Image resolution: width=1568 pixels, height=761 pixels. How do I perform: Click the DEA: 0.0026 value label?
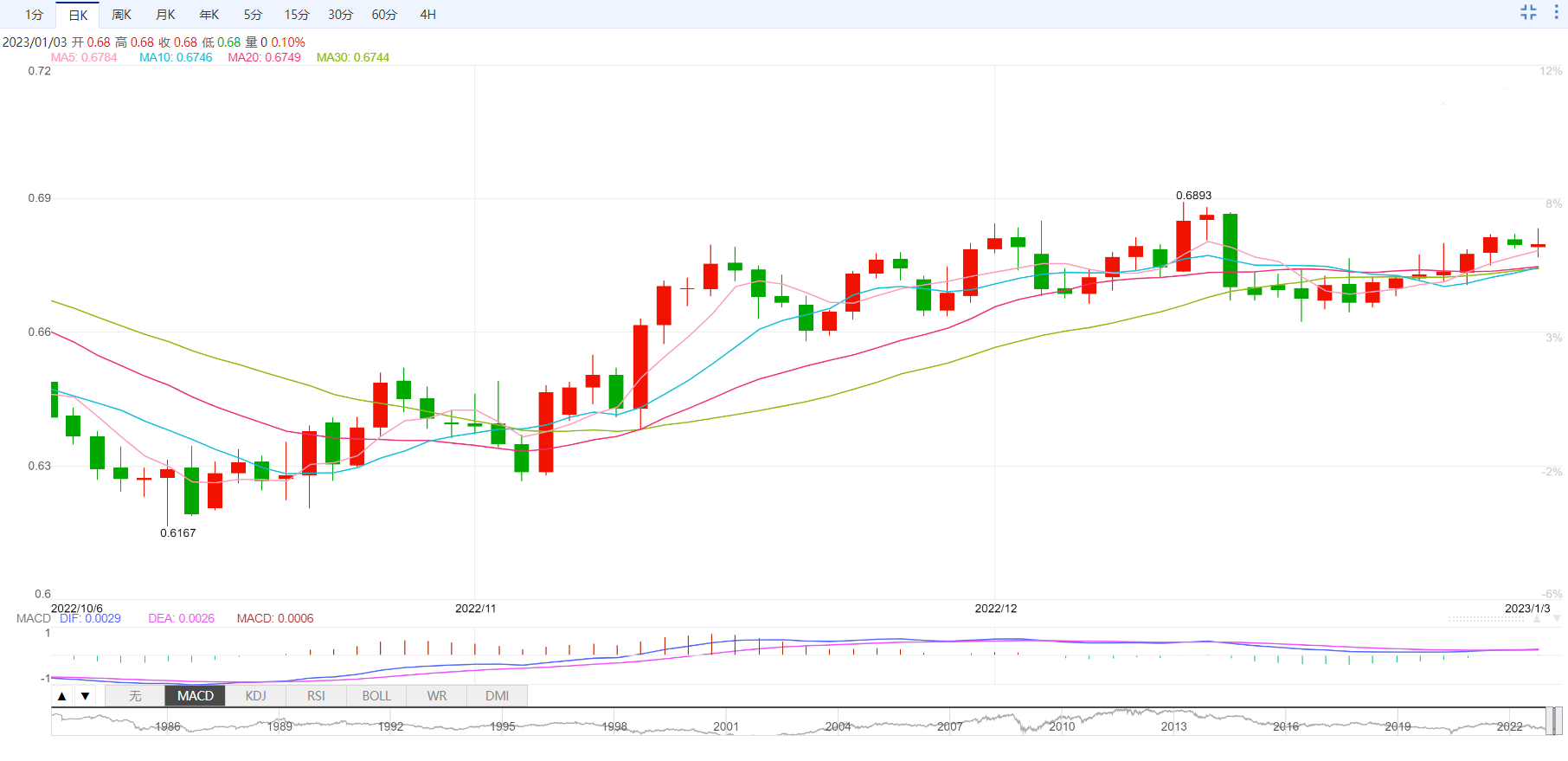click(181, 618)
